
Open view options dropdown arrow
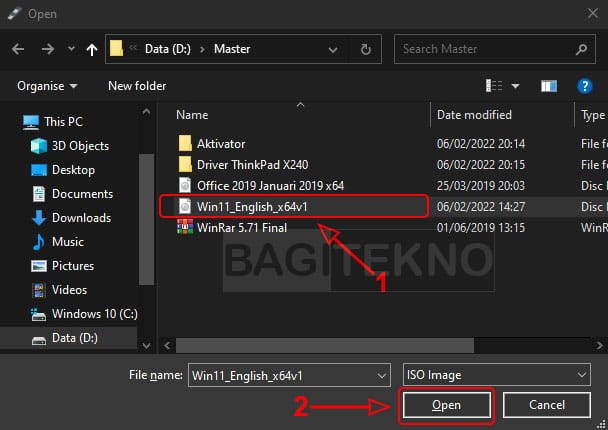(515, 86)
